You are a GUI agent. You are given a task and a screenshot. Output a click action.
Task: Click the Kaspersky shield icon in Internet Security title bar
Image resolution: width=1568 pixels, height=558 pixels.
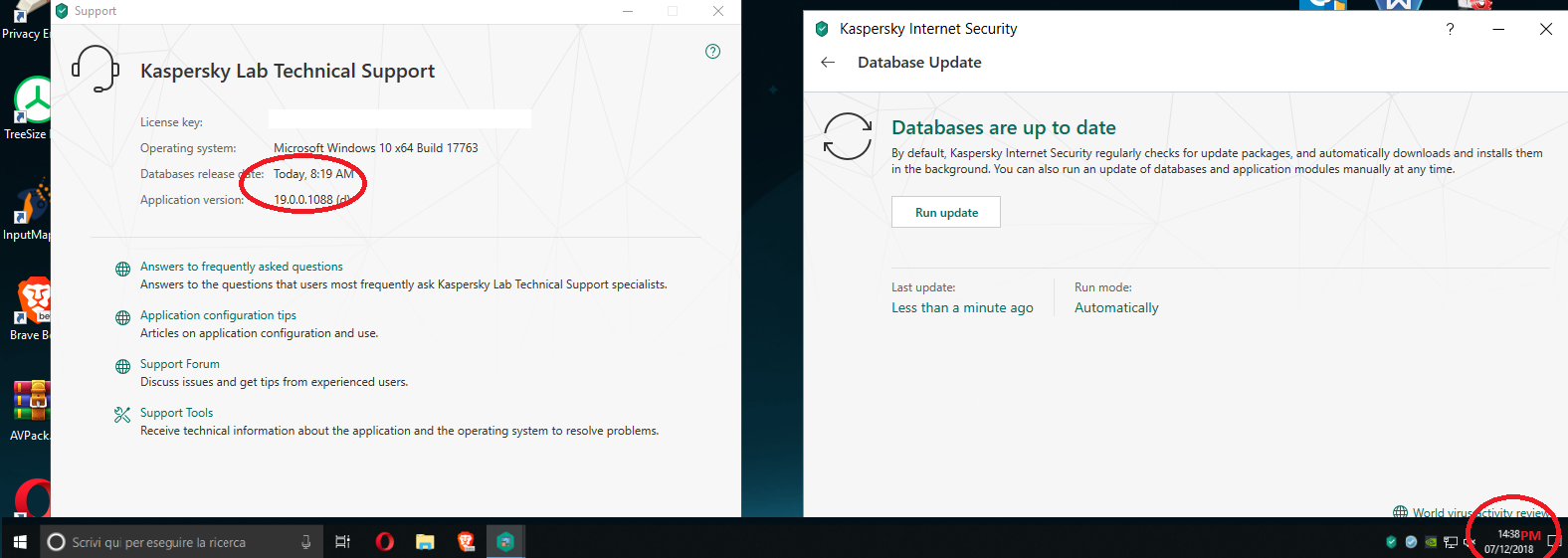click(x=822, y=29)
